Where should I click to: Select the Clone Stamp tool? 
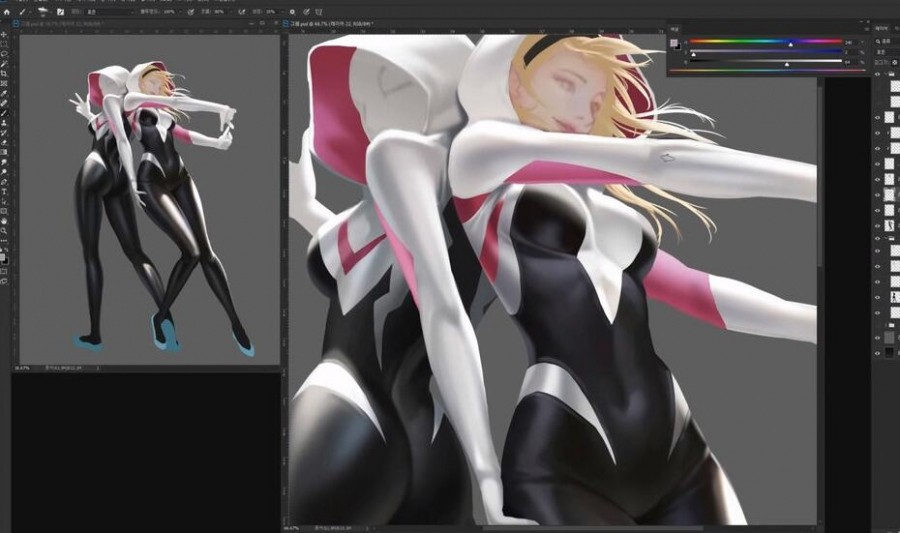click(4, 123)
